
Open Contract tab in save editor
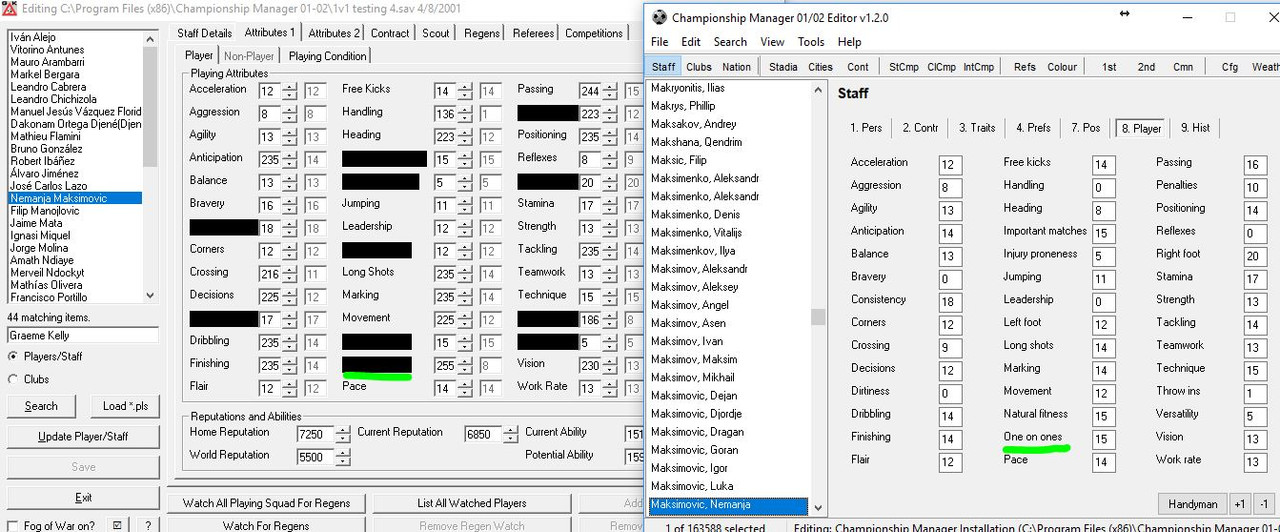click(x=390, y=33)
